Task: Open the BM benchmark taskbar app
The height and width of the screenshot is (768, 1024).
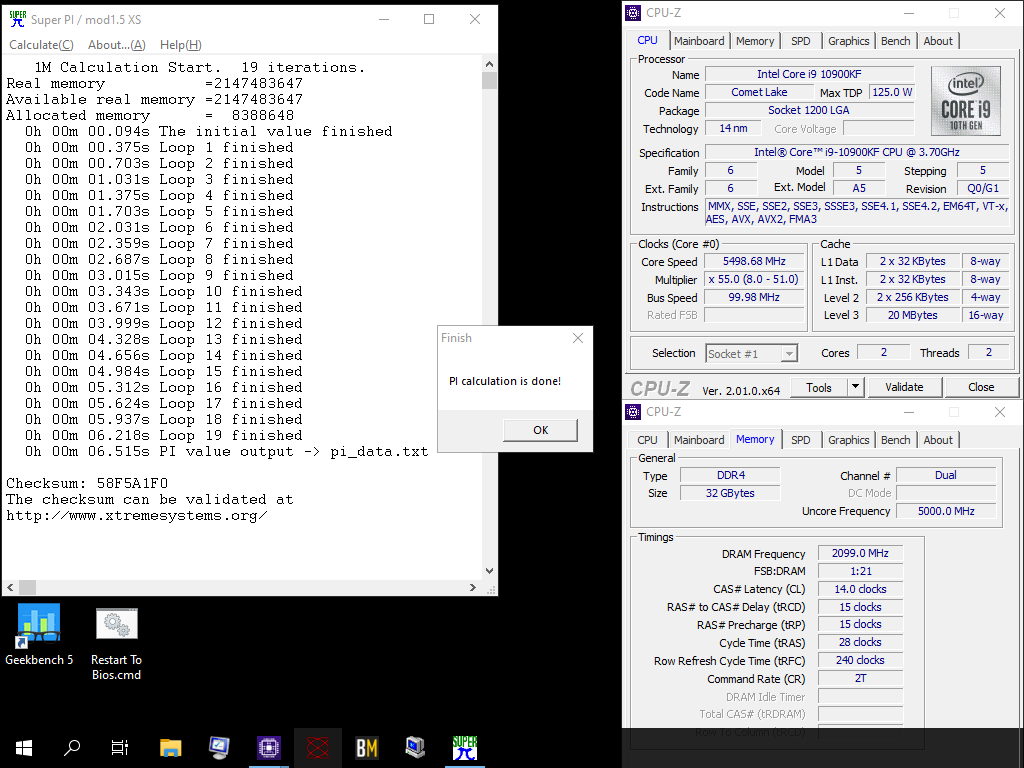Action: point(366,748)
